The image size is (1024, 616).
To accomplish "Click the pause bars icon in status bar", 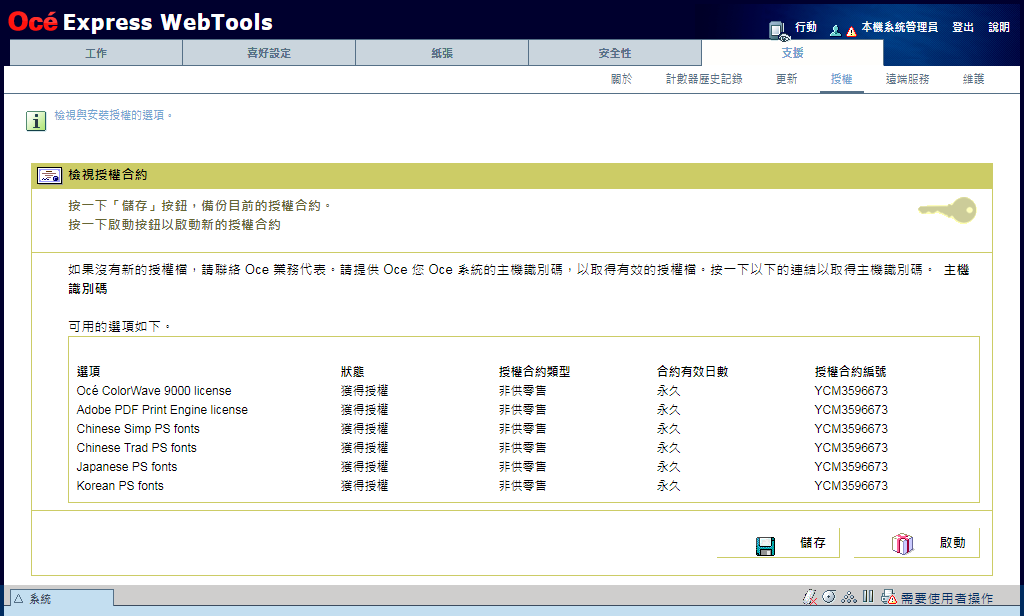I will pyautogui.click(x=868, y=596).
